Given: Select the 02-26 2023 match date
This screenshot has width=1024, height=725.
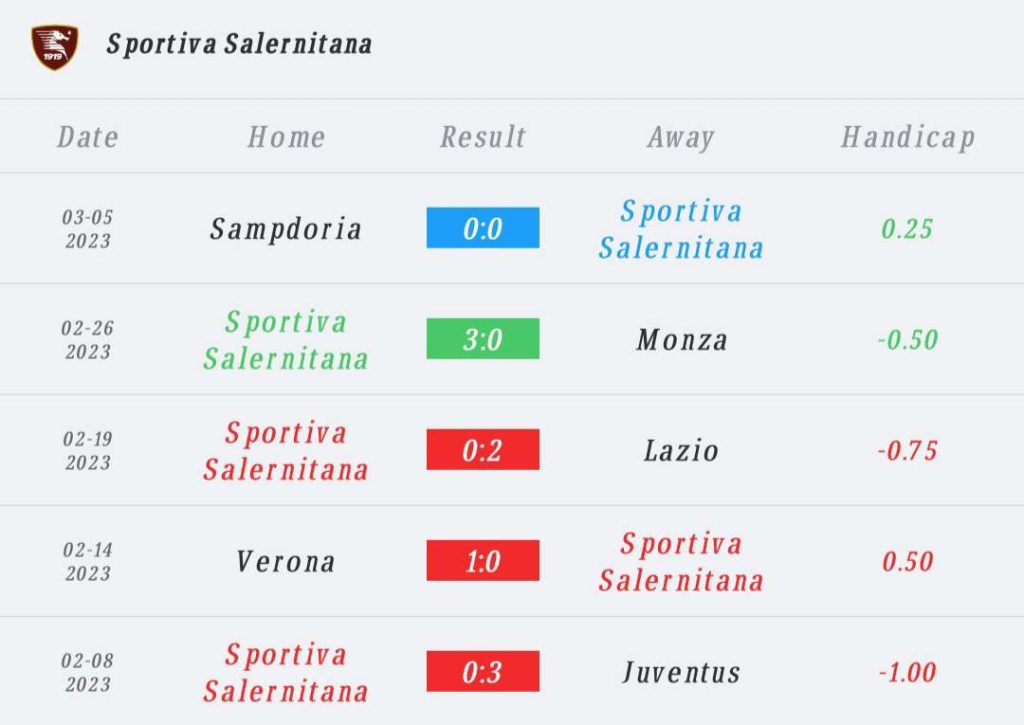Looking at the screenshot, I should [88, 340].
